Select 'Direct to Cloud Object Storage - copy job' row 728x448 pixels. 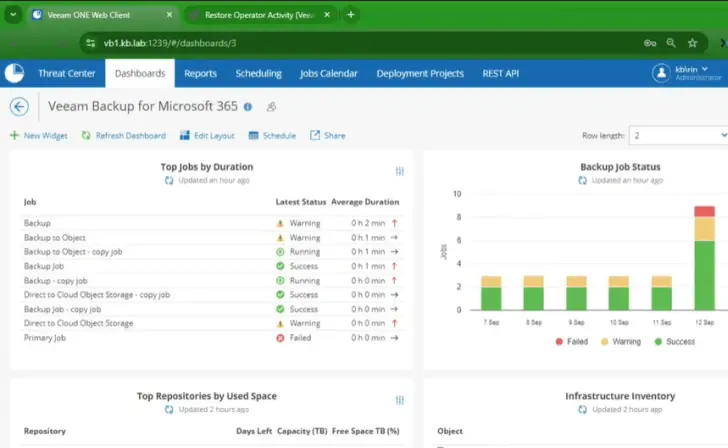pos(212,295)
